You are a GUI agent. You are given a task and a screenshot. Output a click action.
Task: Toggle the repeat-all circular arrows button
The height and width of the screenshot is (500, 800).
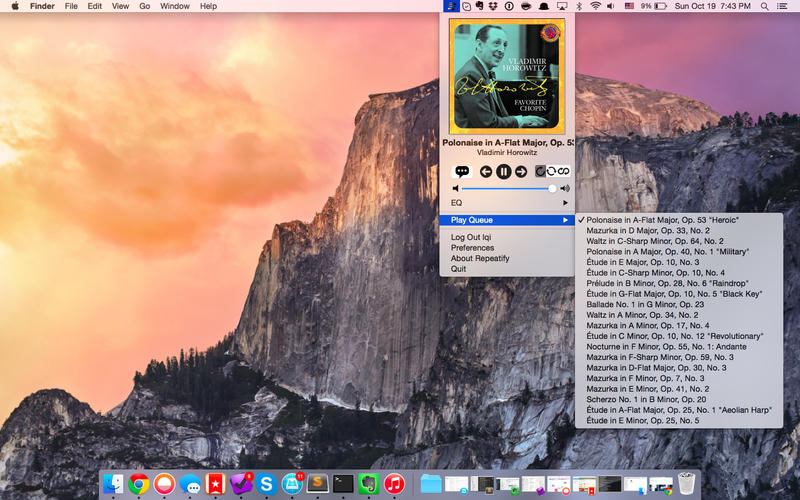click(x=552, y=172)
